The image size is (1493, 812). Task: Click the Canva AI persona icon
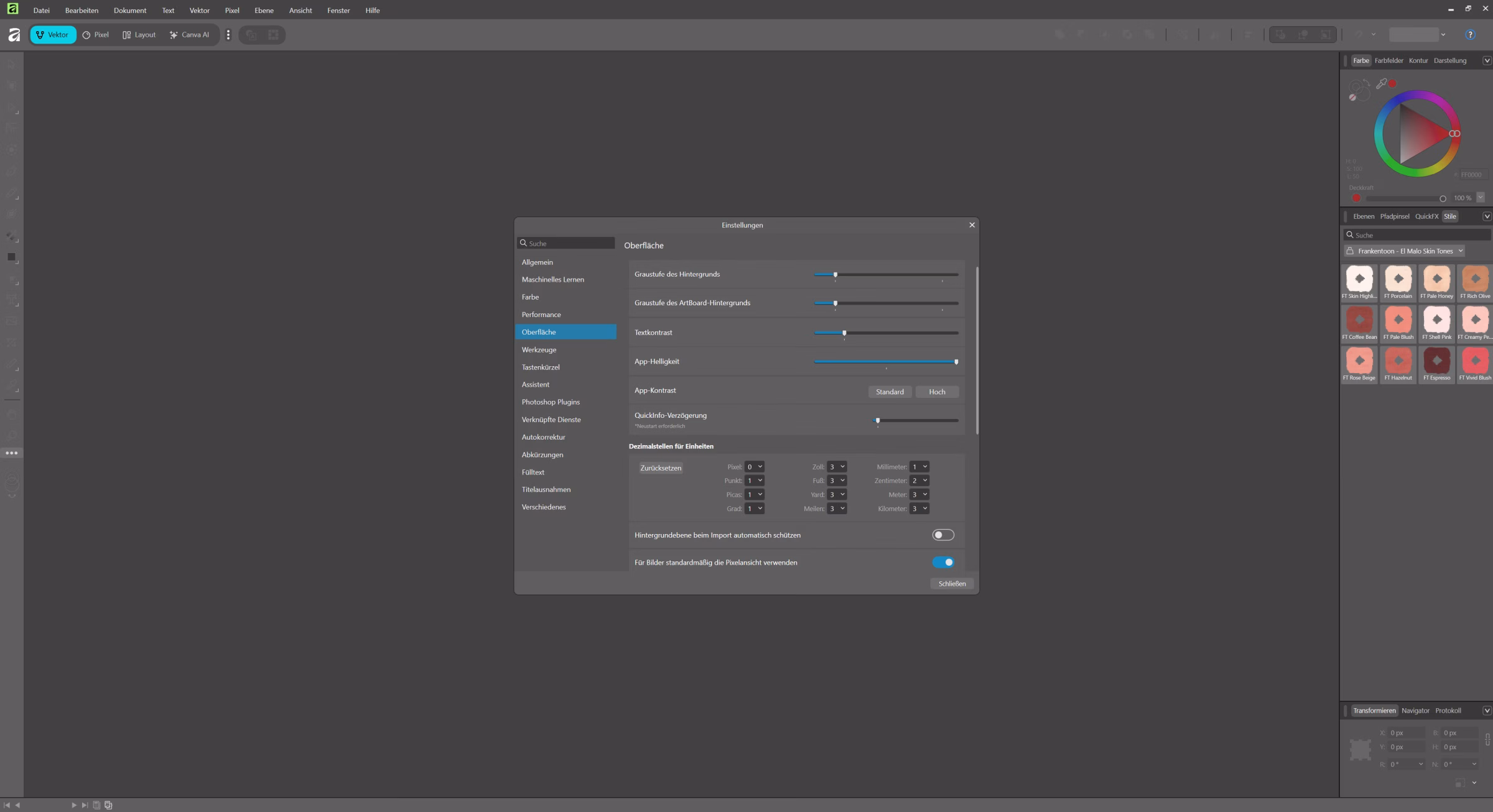pos(174,35)
